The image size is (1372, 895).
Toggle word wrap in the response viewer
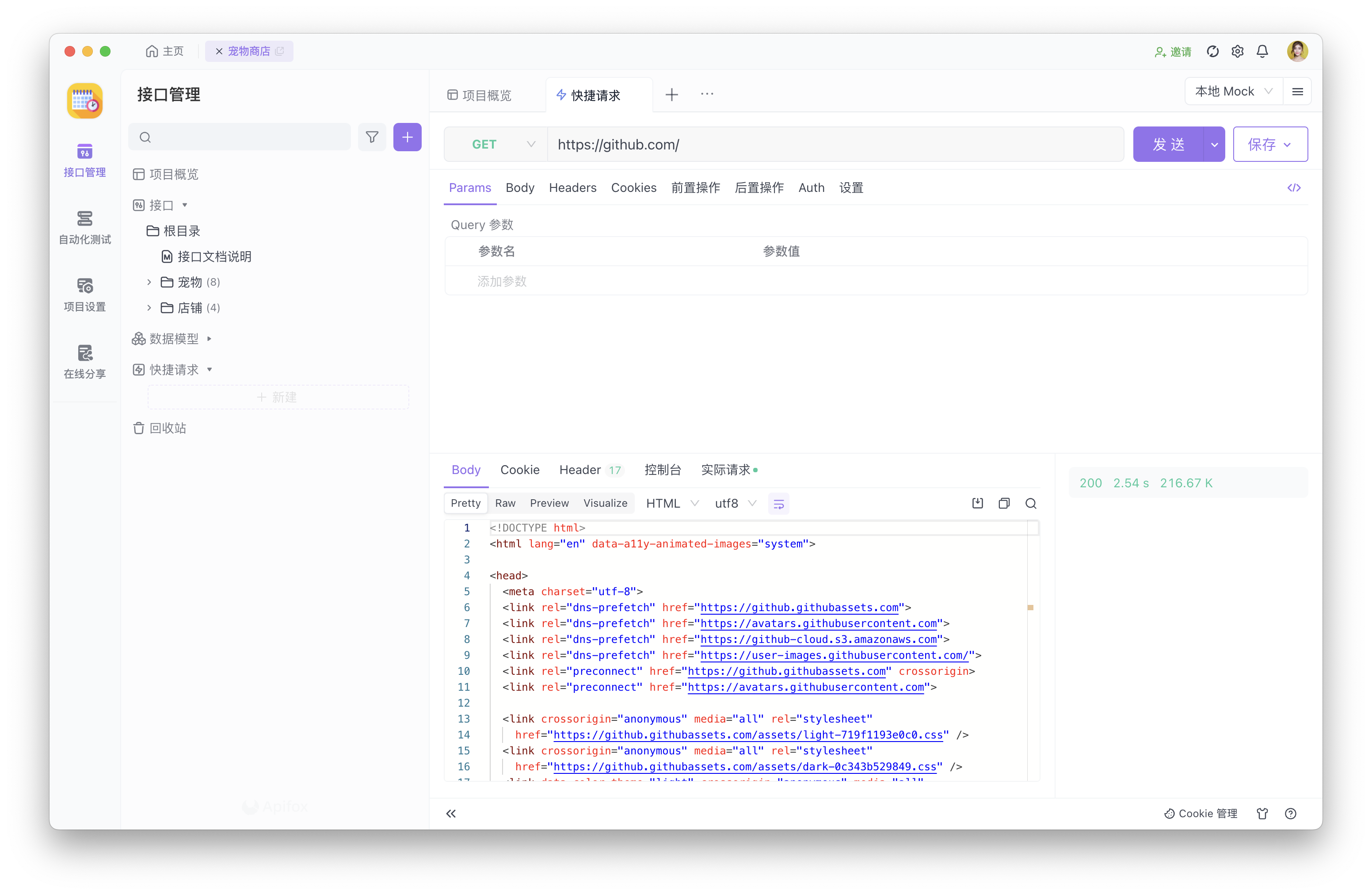(x=778, y=503)
